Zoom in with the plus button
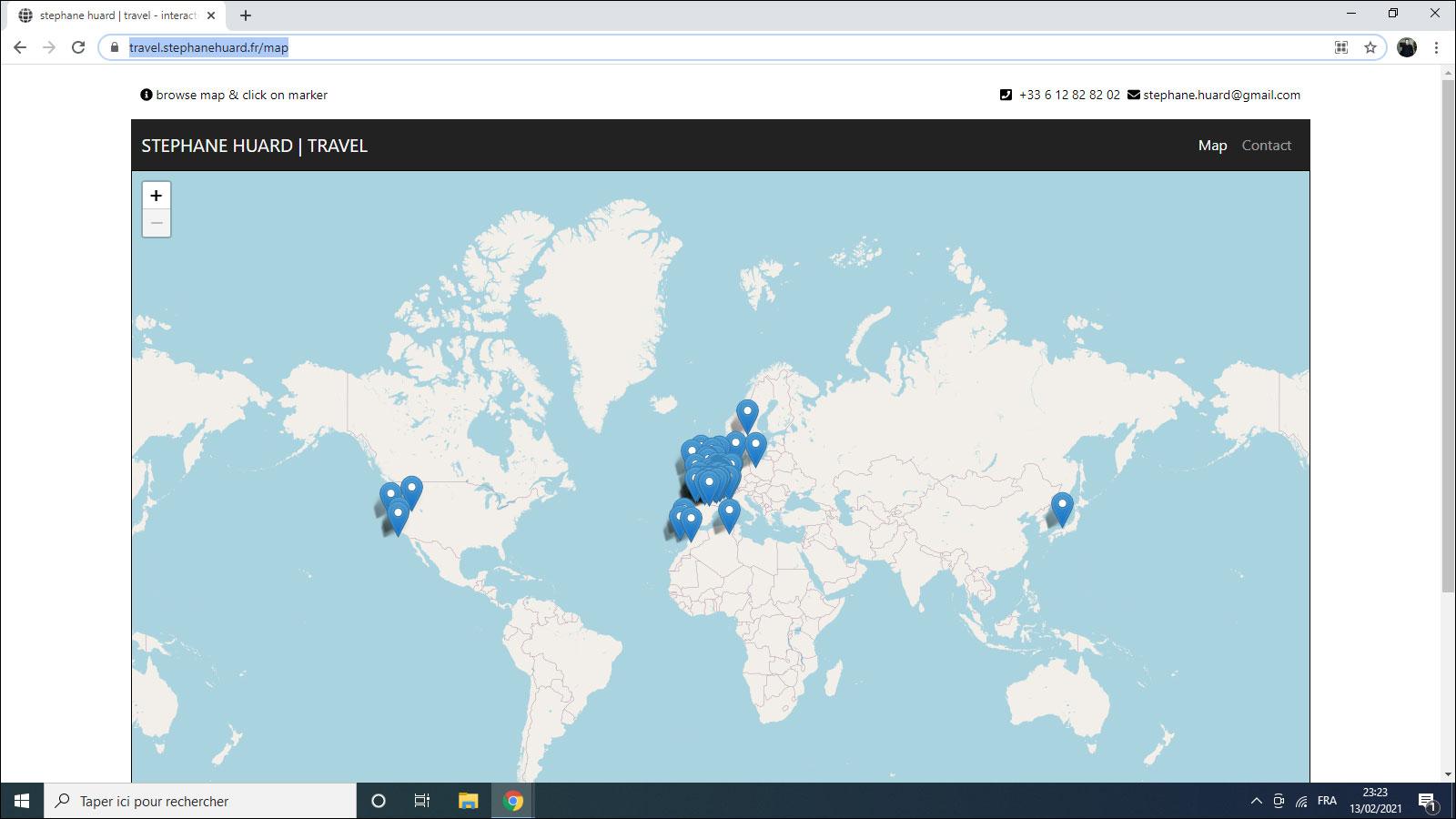The height and width of the screenshot is (819, 1456). (157, 196)
